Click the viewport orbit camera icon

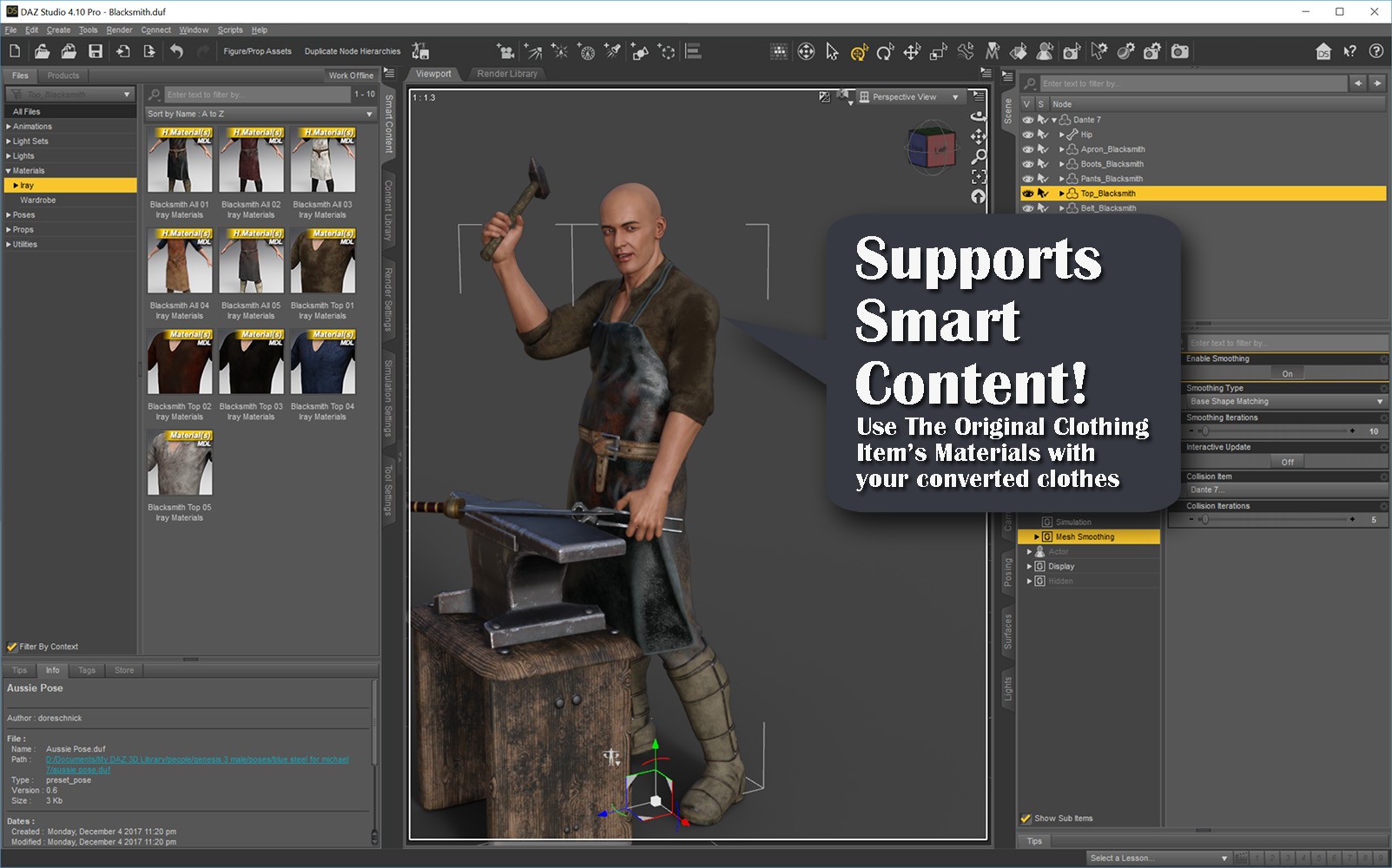click(x=979, y=115)
